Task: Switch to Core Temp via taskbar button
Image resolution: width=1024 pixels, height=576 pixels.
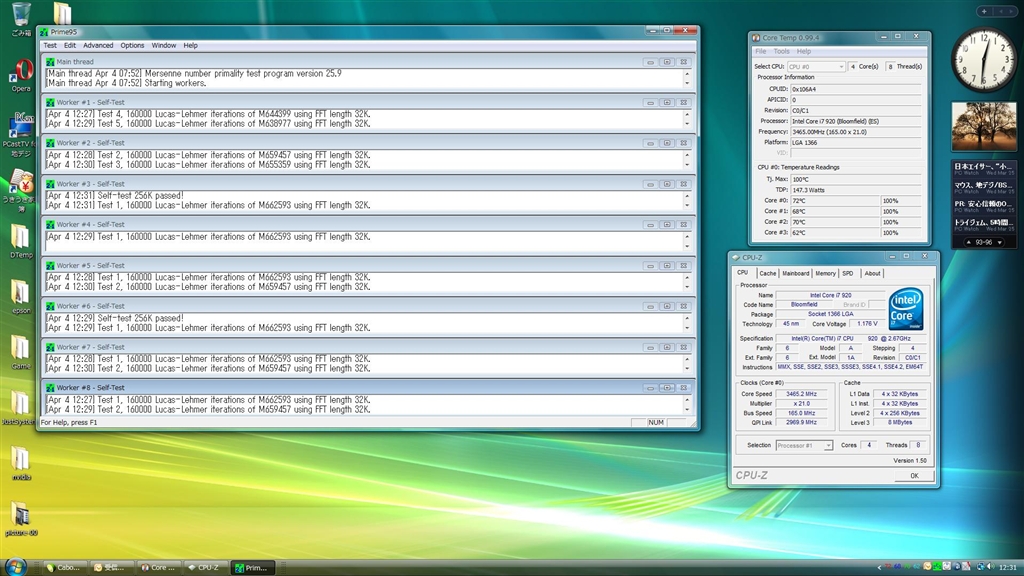Action: (x=160, y=567)
